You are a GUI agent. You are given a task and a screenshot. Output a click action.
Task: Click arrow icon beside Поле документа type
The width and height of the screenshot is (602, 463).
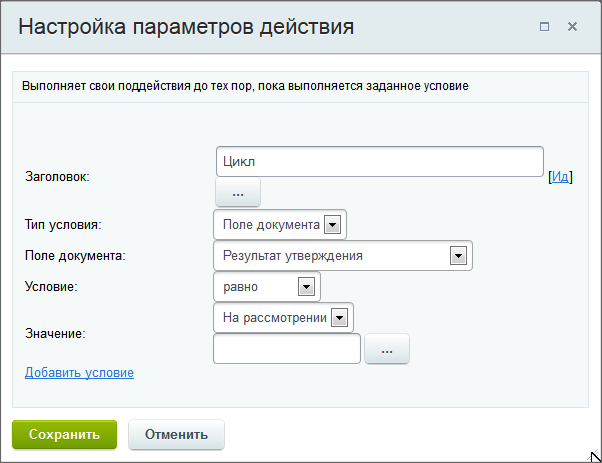pos(332,225)
